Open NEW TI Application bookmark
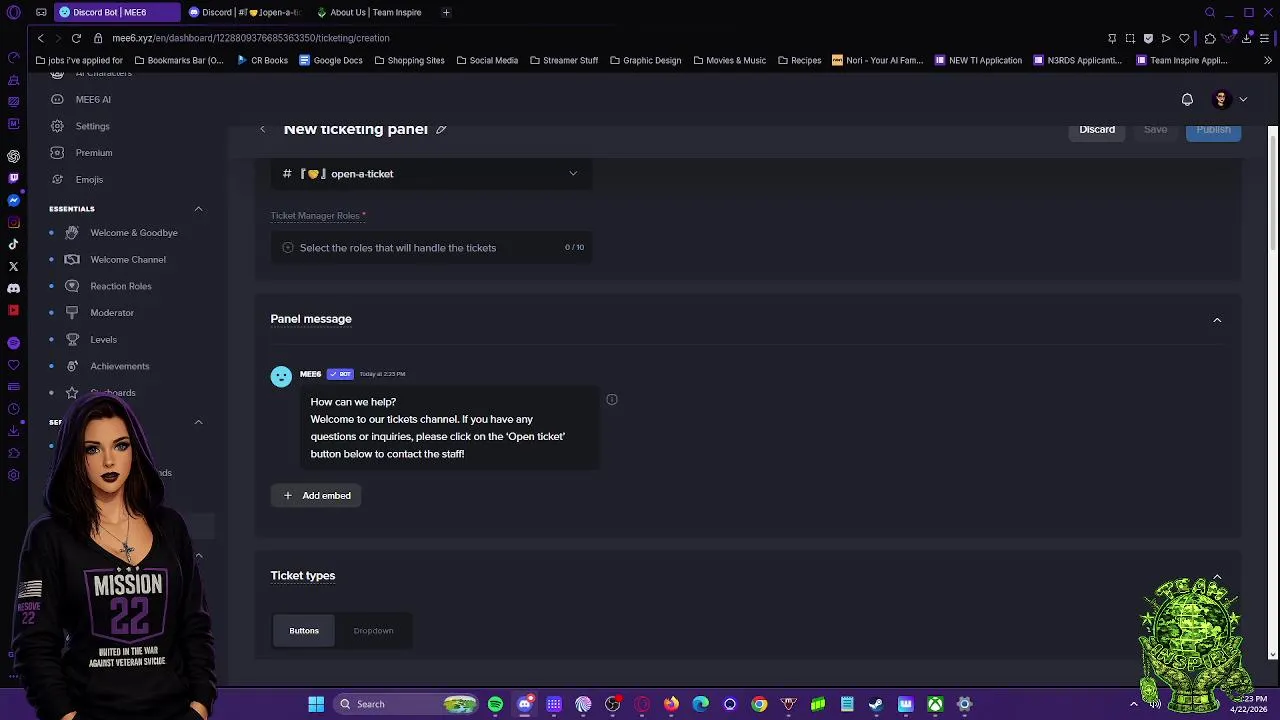Screen dimensions: 1280x720 (x=978, y=60)
